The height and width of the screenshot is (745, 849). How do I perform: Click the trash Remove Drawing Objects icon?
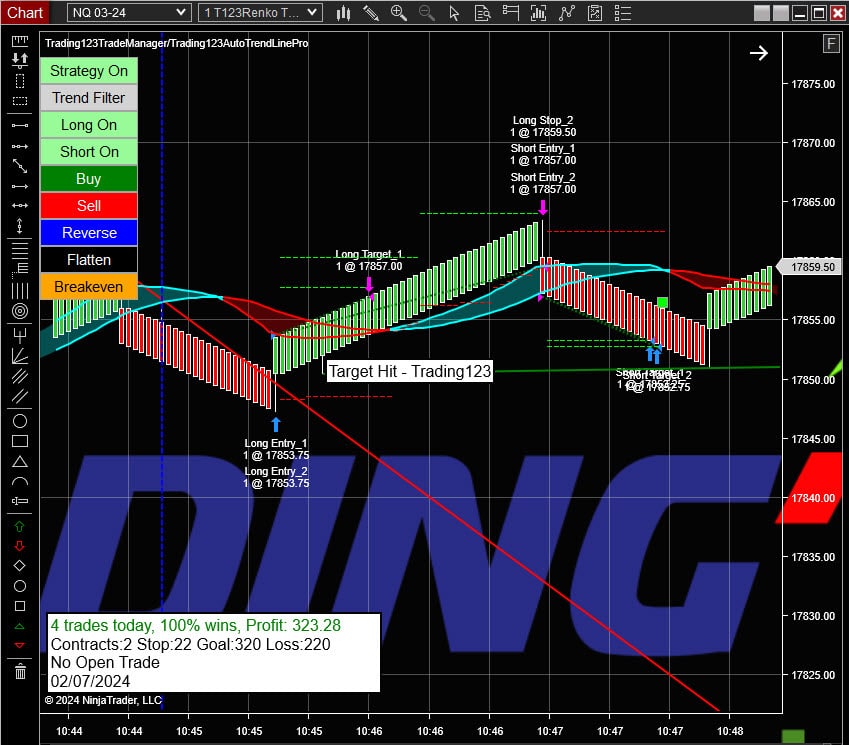[20, 671]
